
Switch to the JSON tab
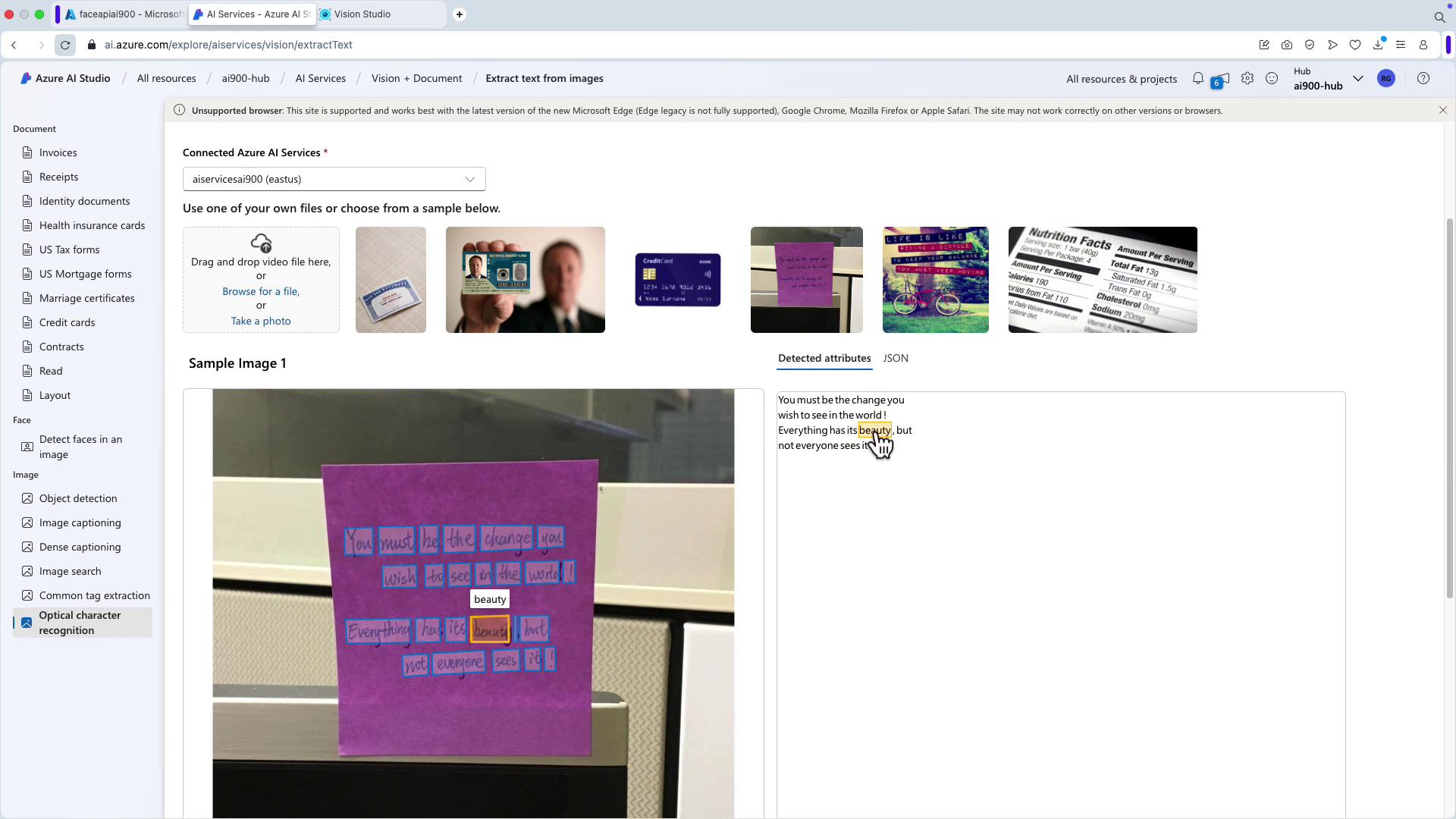(896, 358)
